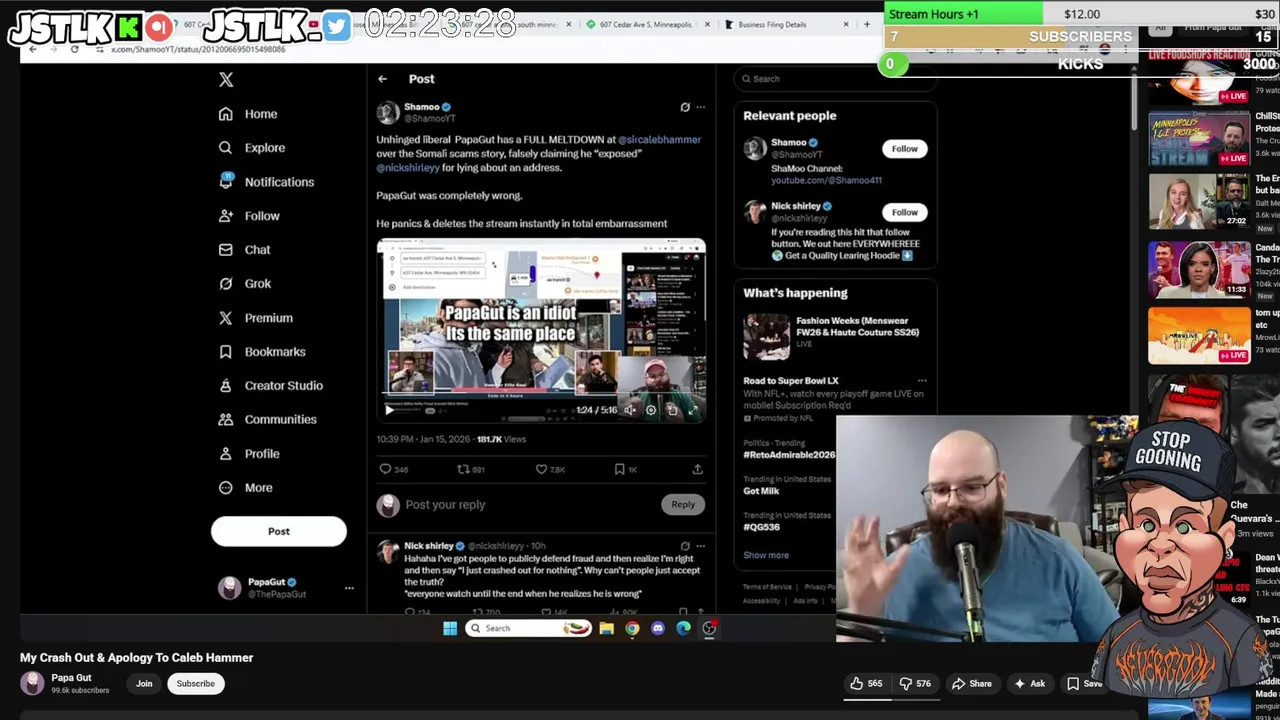Open settings gear on the tweet video
This screenshot has width=1280, height=720.
pyautogui.click(x=651, y=410)
